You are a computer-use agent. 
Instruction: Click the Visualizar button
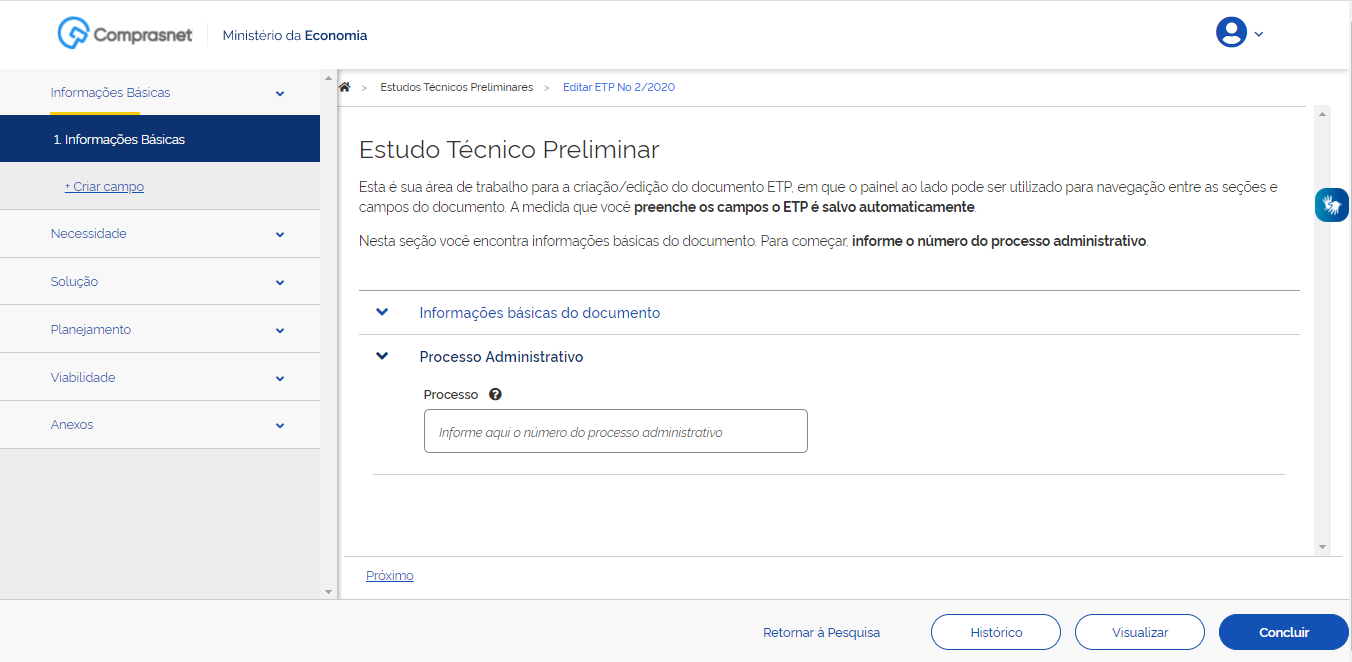click(1139, 632)
